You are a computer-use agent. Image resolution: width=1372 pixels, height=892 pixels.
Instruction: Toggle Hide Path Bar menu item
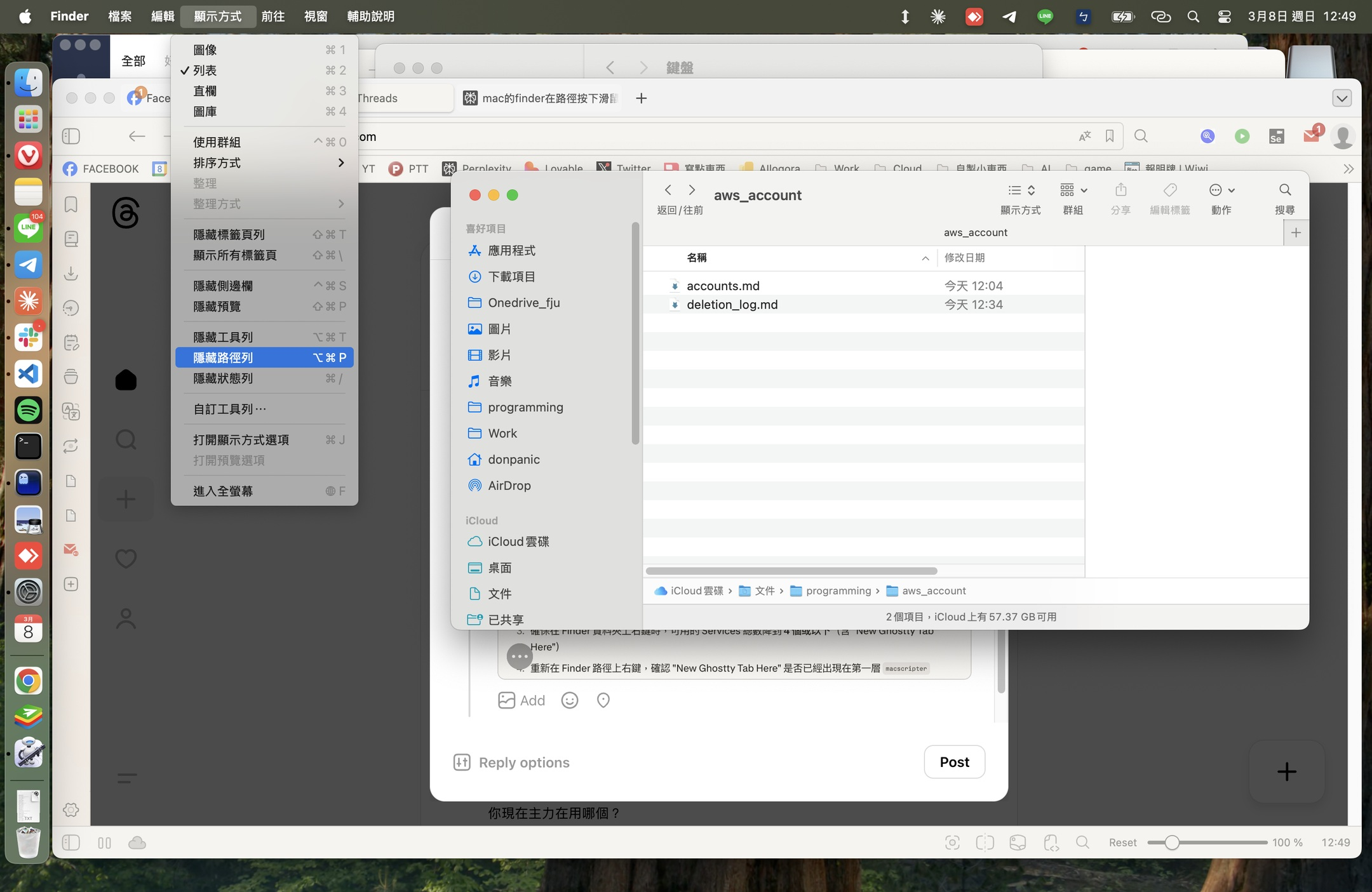pos(264,357)
